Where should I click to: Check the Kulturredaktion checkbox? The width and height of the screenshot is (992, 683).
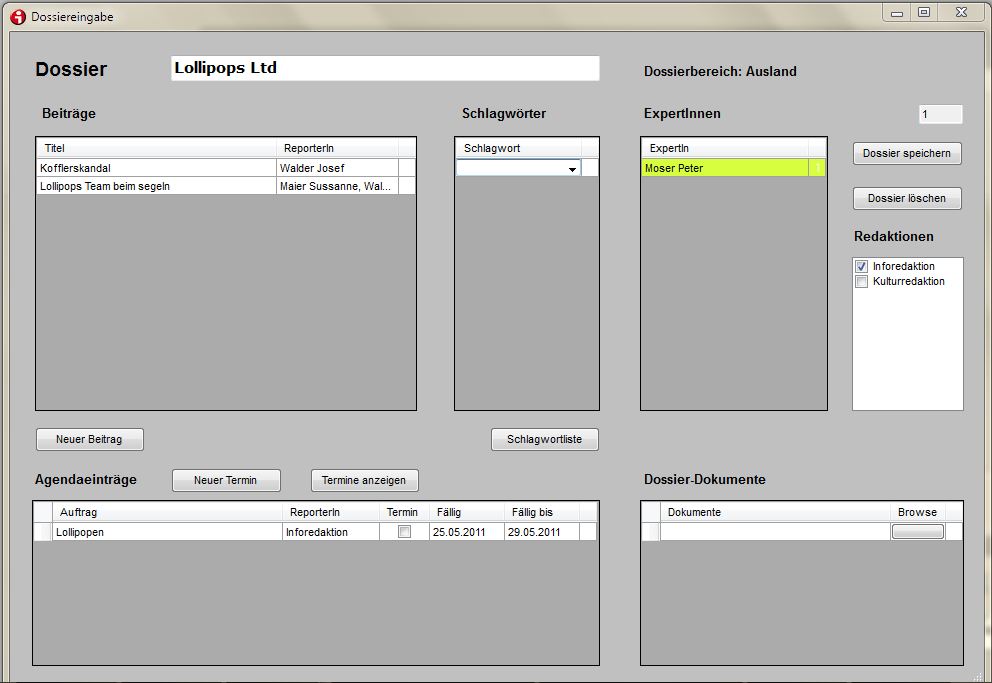coord(861,282)
